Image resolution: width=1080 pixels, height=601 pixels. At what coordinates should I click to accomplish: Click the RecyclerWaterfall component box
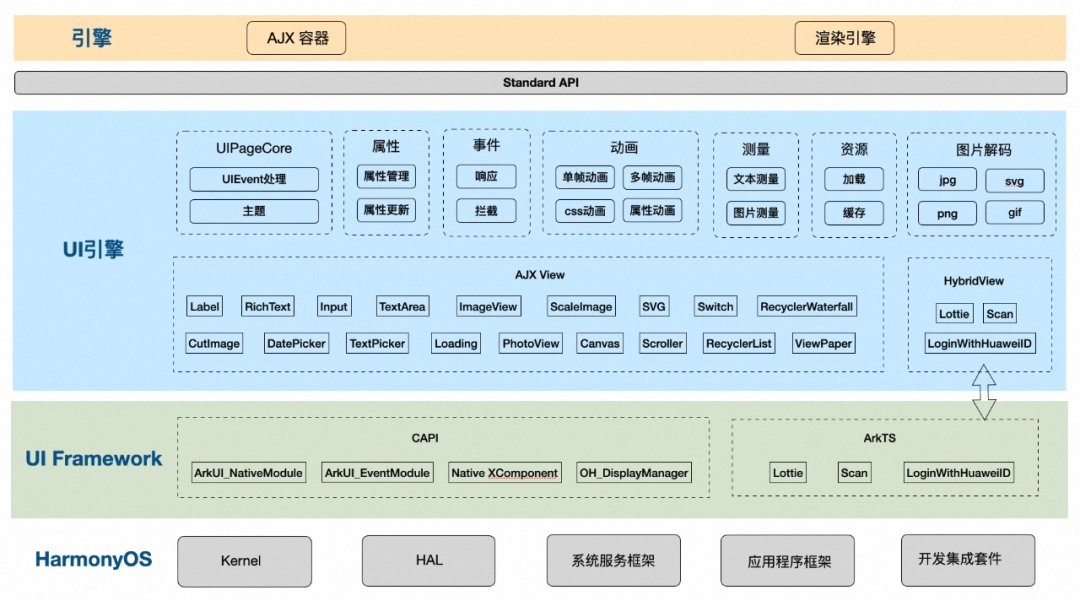[x=806, y=307]
